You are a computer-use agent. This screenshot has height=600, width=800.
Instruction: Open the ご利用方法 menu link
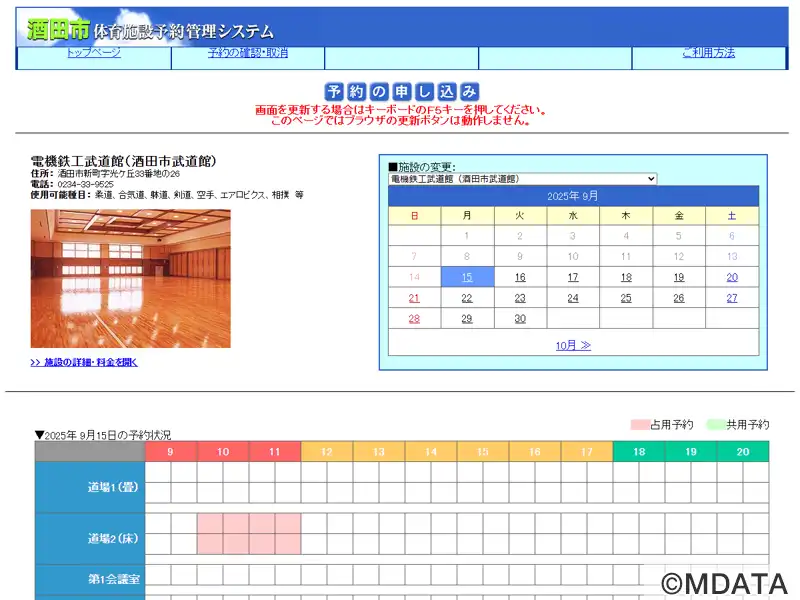click(709, 53)
